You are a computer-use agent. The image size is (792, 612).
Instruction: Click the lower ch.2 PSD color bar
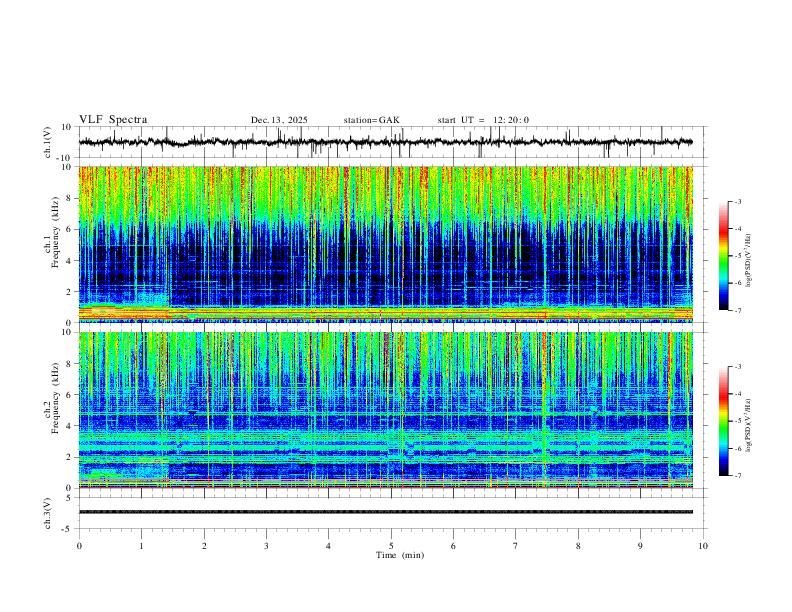[724, 421]
